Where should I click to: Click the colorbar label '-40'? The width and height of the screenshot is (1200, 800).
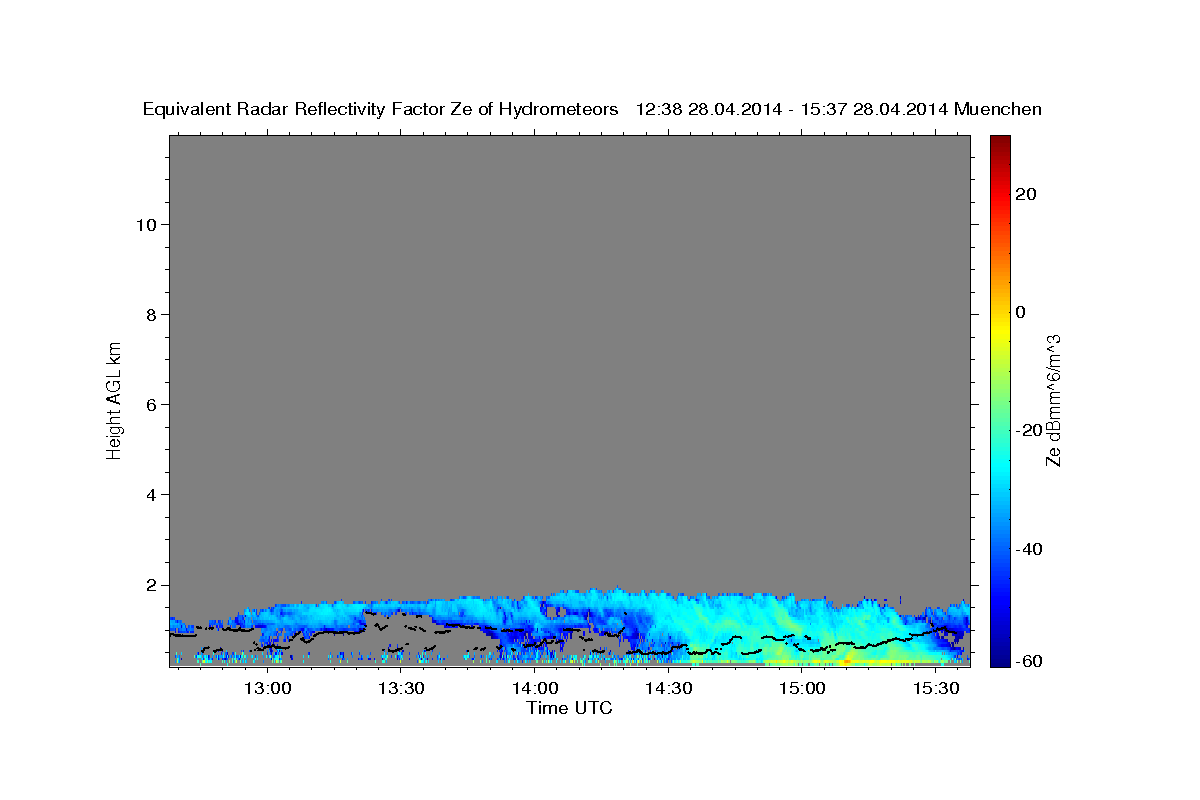1029,549
